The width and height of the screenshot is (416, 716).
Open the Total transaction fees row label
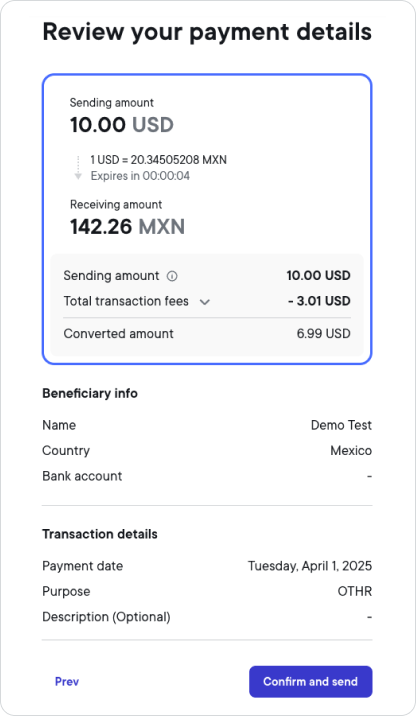point(126,301)
